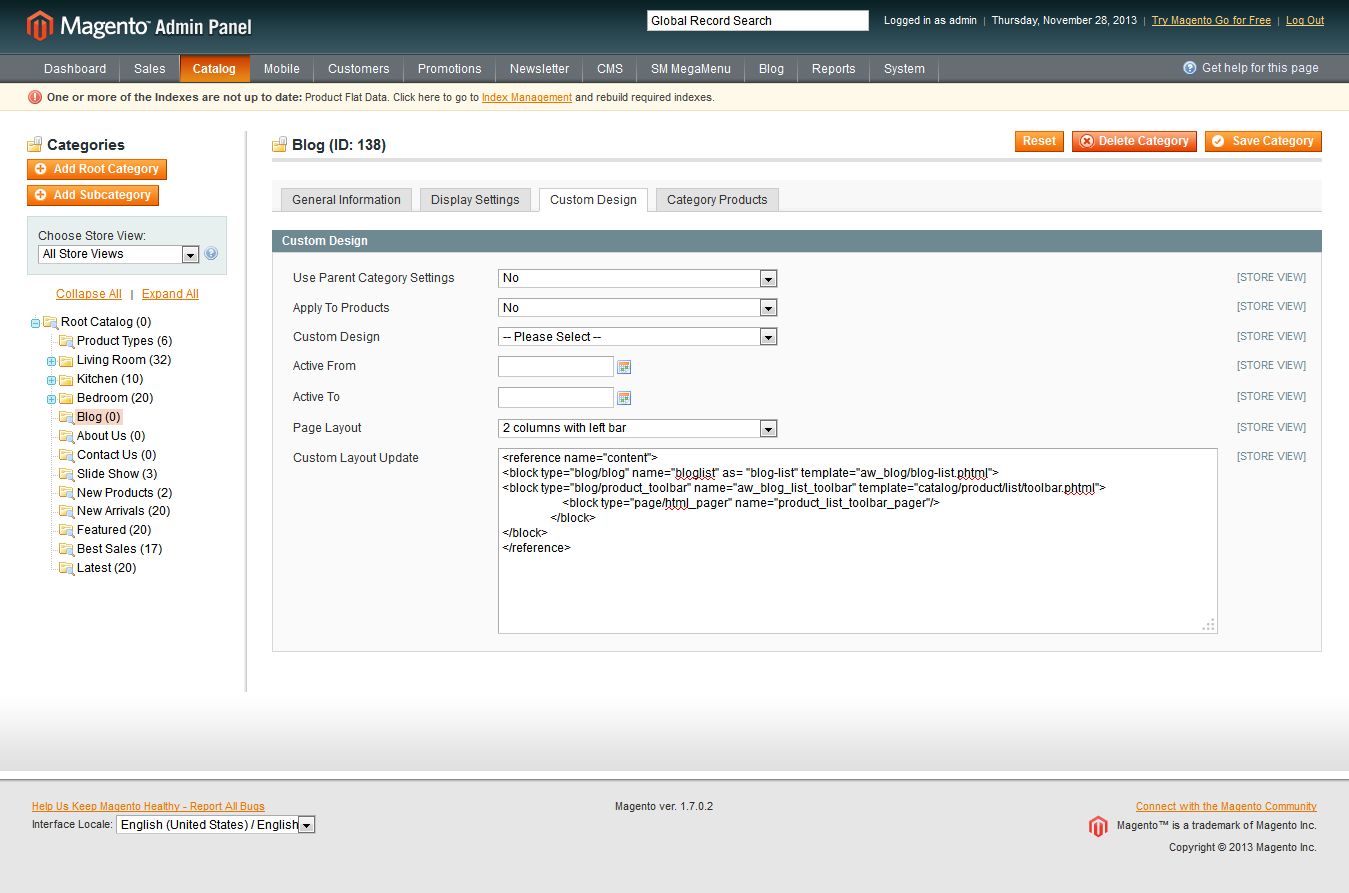Switch to Display Settings tab

tap(475, 200)
